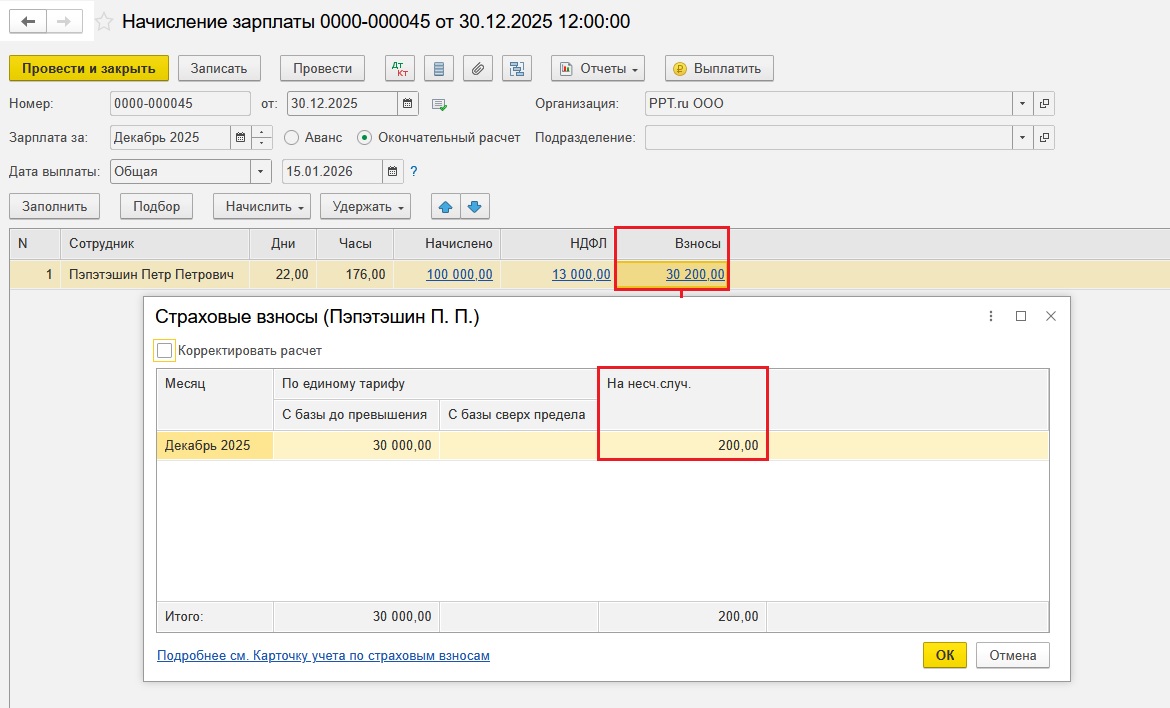Move row up with the blue arrow
Viewport: 1170px width, 708px height.
pos(445,207)
